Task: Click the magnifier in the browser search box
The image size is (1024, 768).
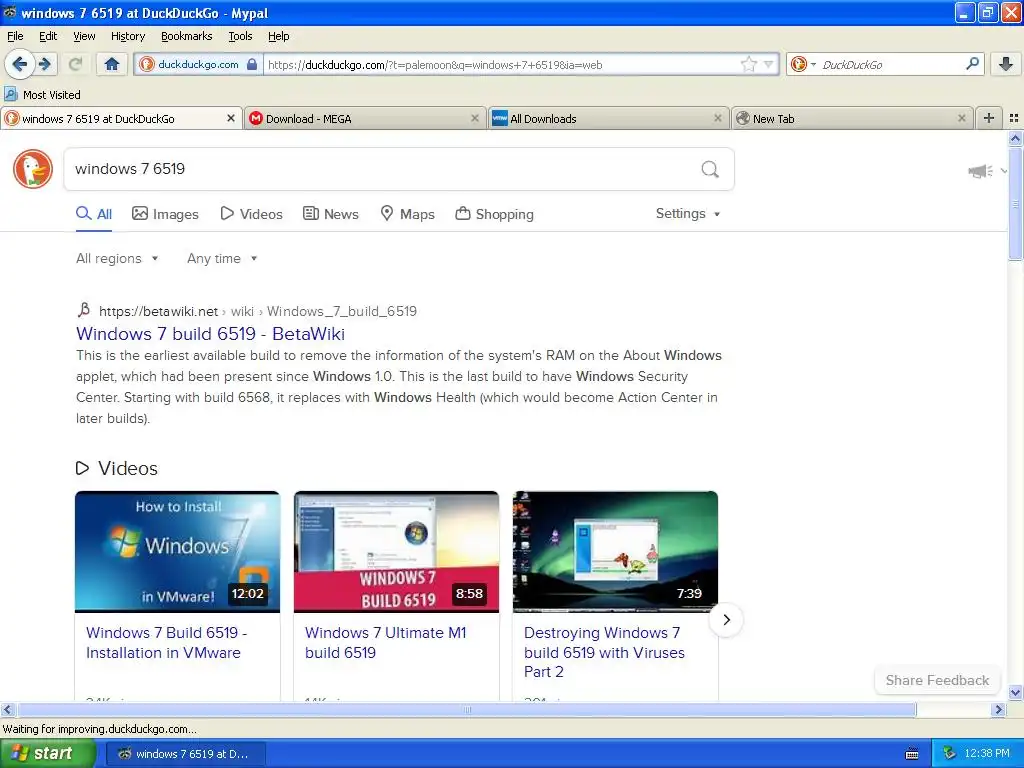Action: tap(972, 64)
